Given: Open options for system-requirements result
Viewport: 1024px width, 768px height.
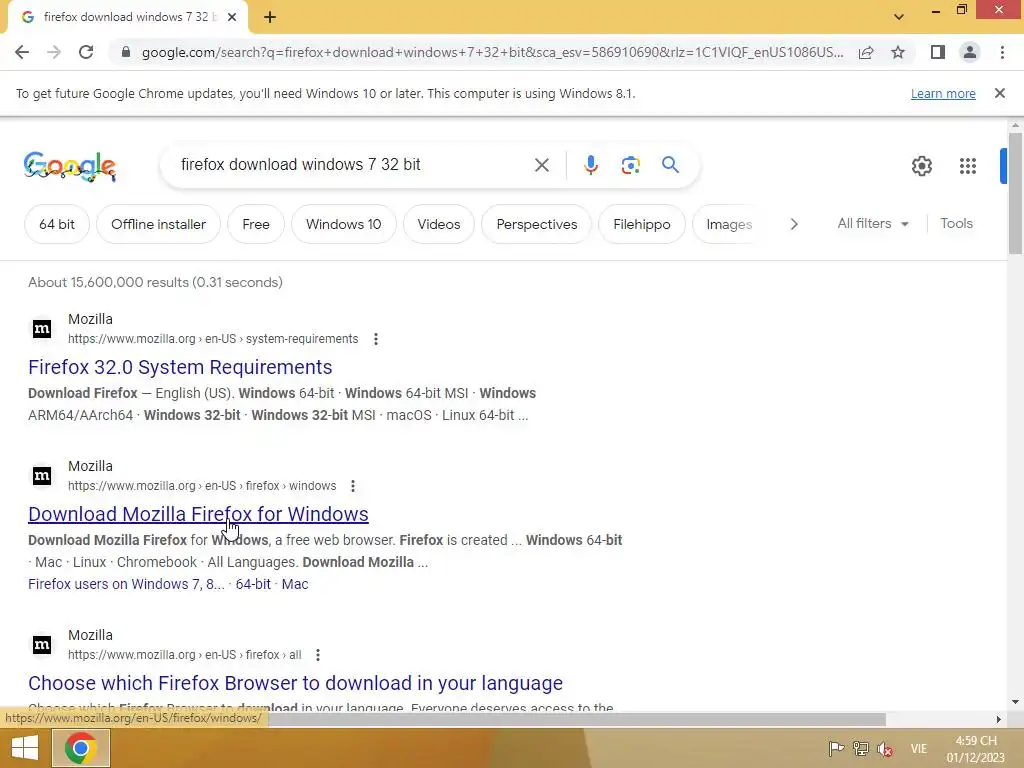Looking at the screenshot, I should pyautogui.click(x=376, y=339).
